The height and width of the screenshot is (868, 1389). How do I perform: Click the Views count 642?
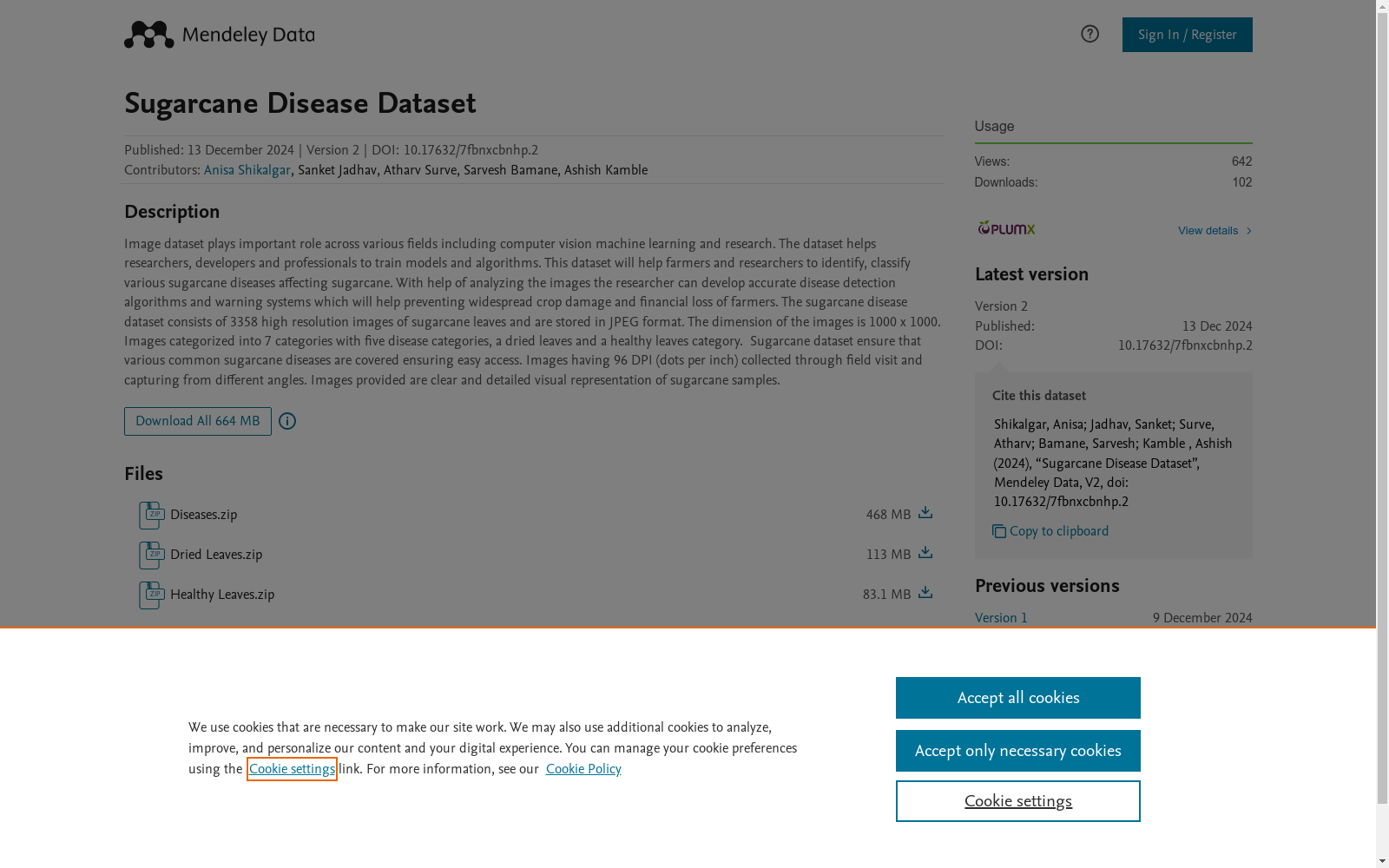tap(1241, 161)
